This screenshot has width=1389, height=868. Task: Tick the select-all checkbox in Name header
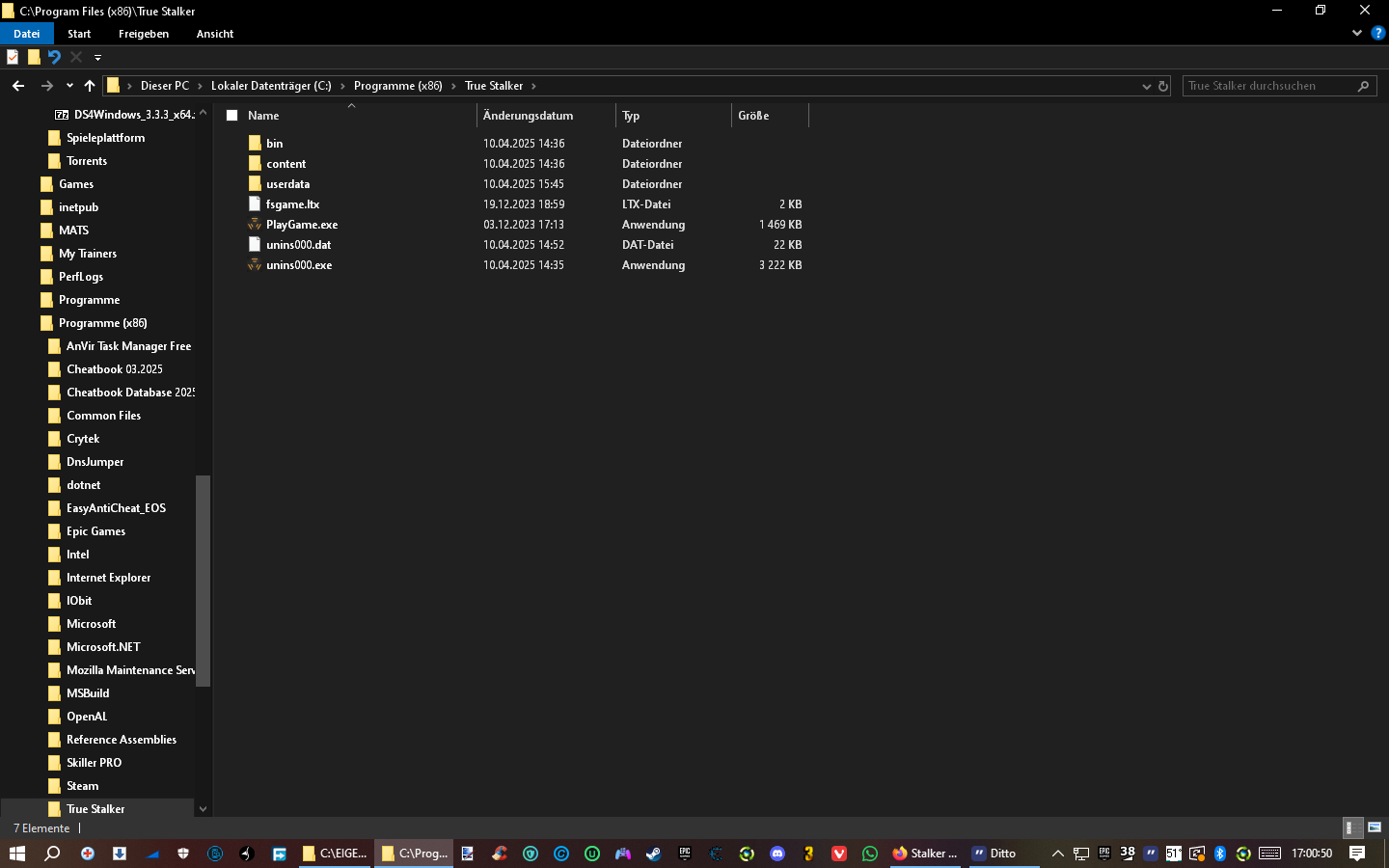232,116
